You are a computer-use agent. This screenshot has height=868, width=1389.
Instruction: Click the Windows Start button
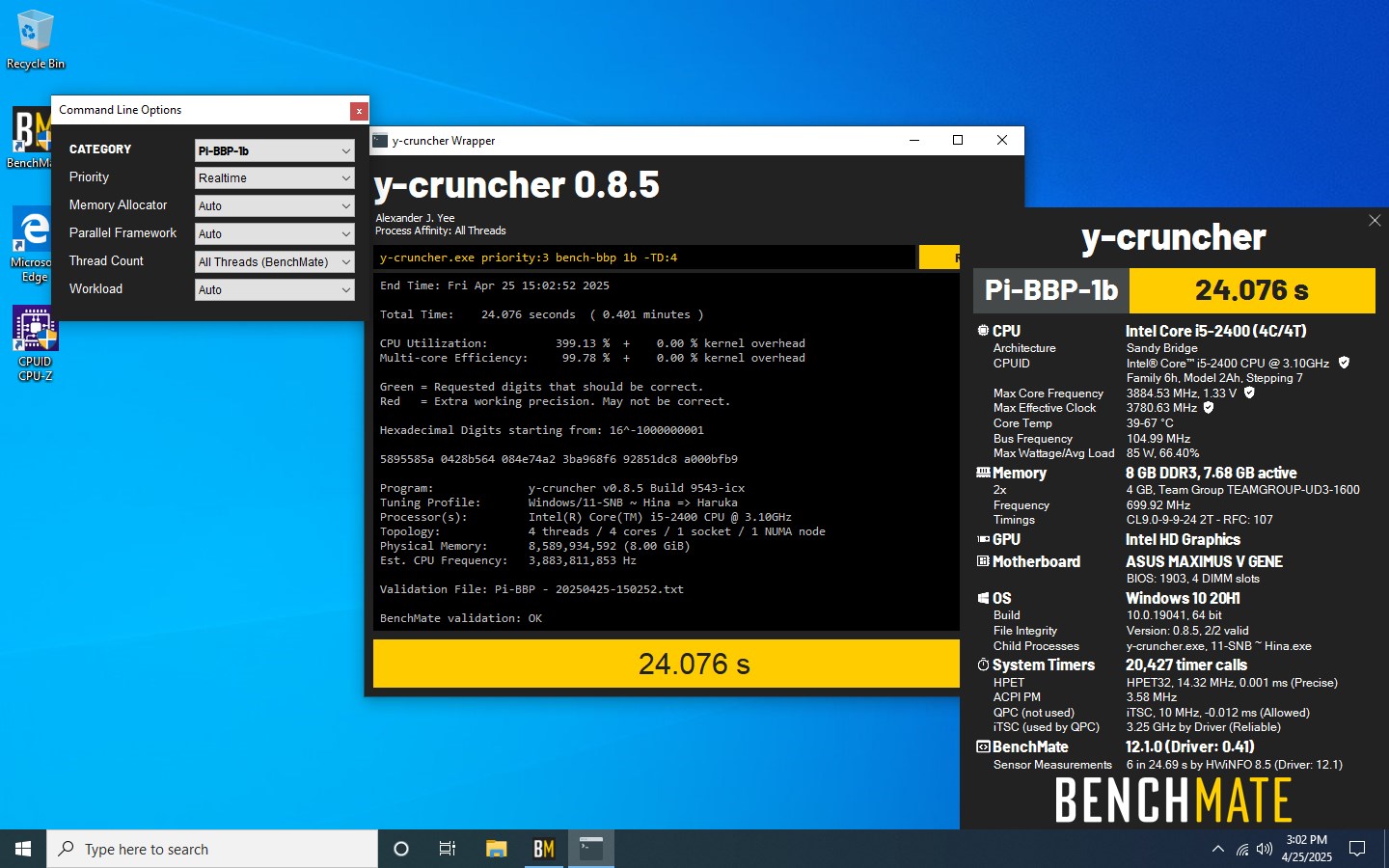tap(23, 849)
